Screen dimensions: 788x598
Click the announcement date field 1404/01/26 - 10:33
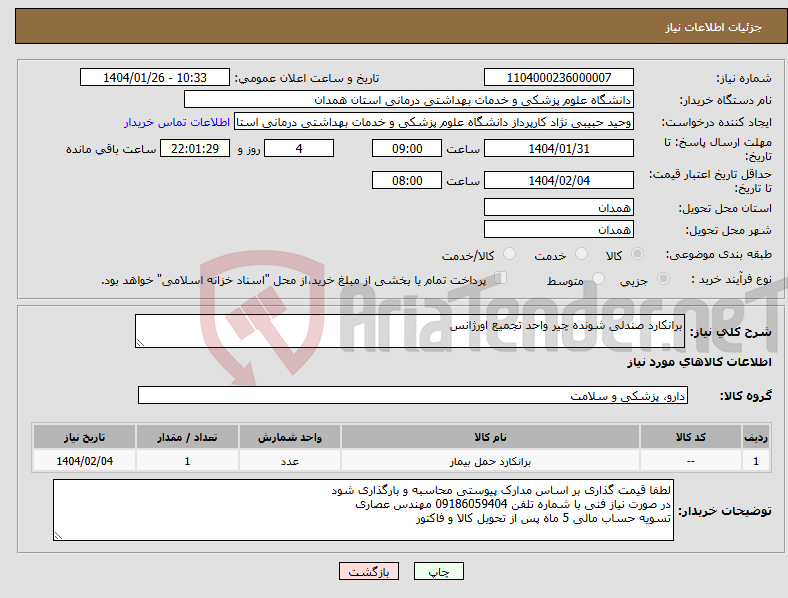tap(155, 77)
